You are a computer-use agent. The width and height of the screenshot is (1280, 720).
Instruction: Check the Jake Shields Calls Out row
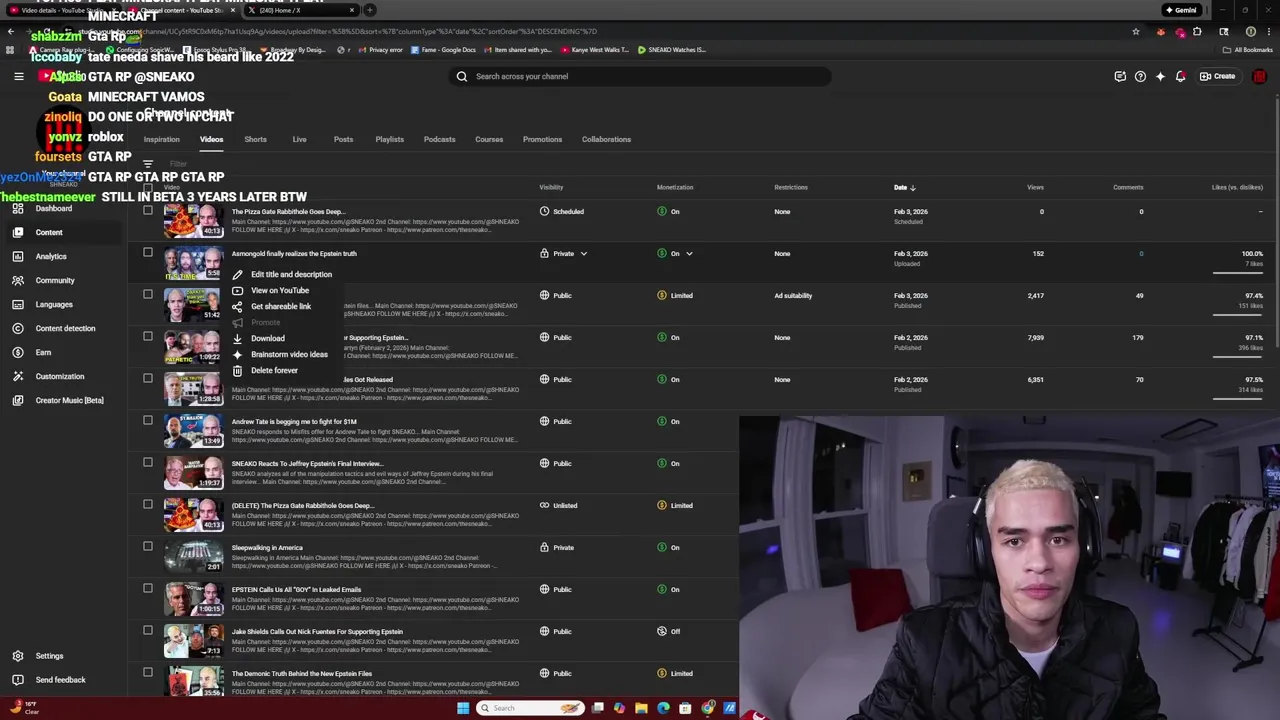[x=148, y=630]
